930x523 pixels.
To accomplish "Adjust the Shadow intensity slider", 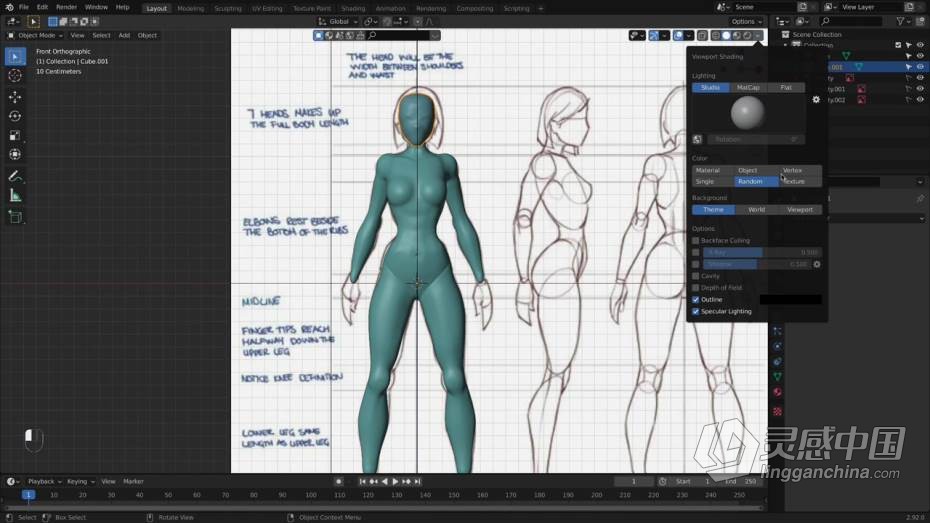I will pyautogui.click(x=756, y=264).
